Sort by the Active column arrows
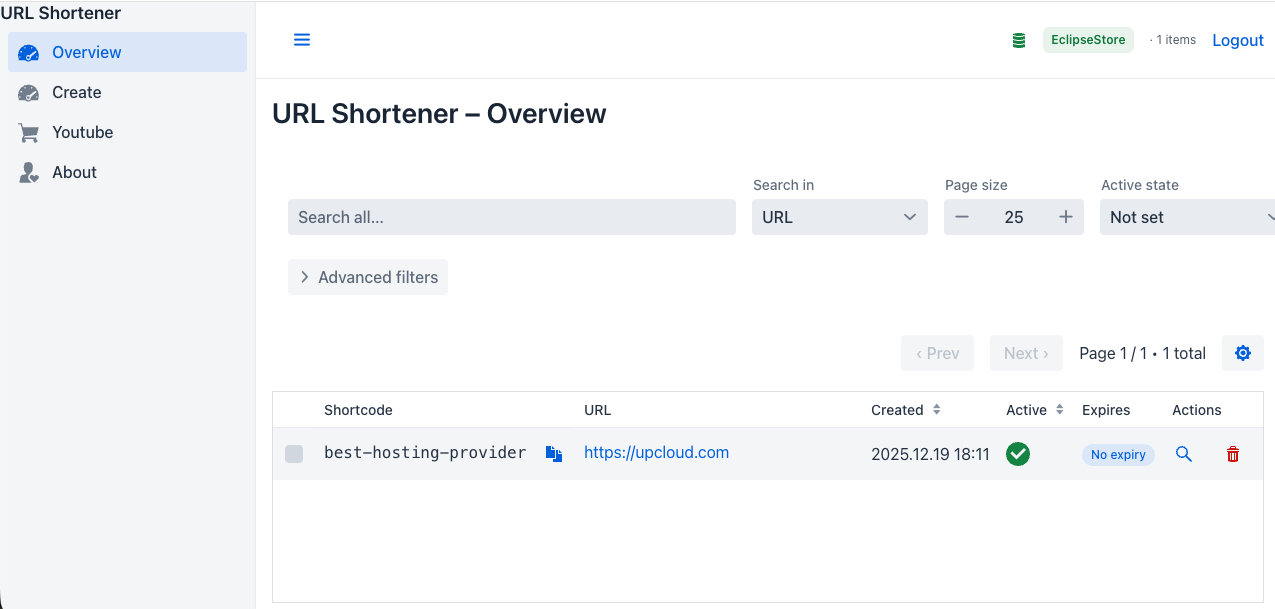Image resolution: width=1275 pixels, height=609 pixels. (1060, 410)
